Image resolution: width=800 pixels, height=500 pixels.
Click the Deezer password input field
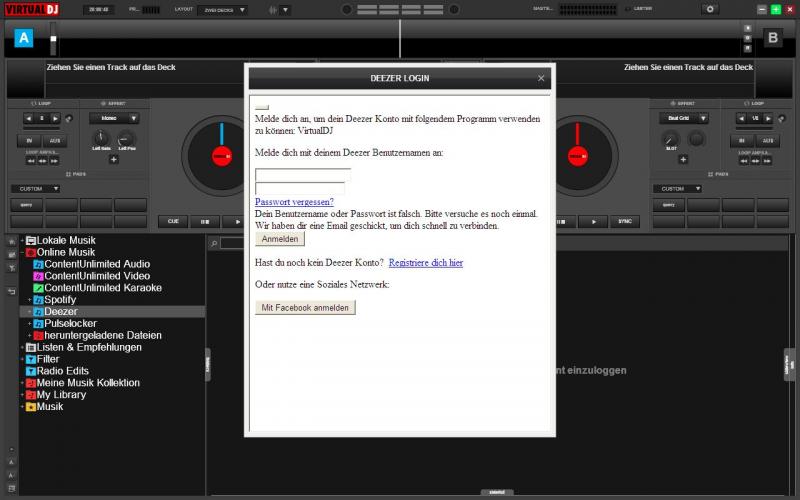[x=299, y=188]
